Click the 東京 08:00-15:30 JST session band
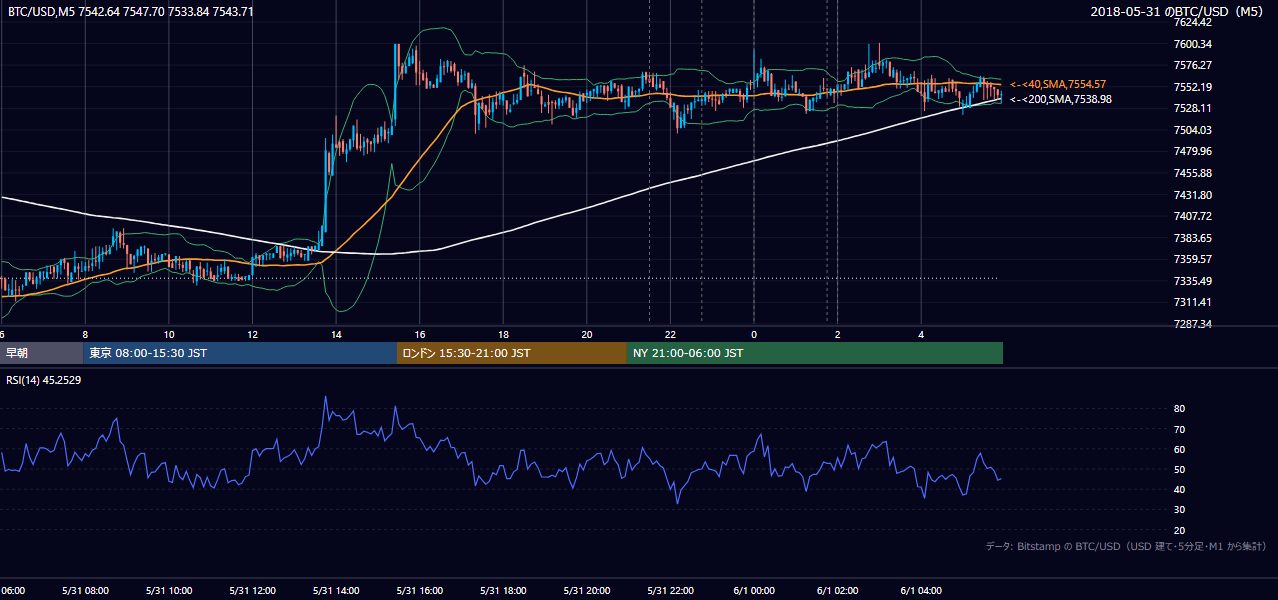The width and height of the screenshot is (1278, 600). (240, 353)
